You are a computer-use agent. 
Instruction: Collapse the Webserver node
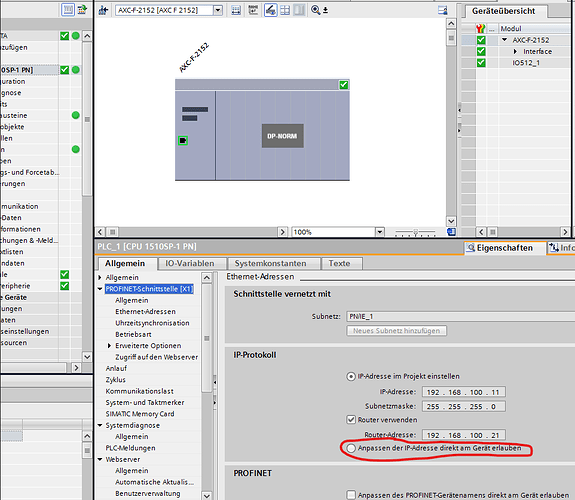(100, 459)
